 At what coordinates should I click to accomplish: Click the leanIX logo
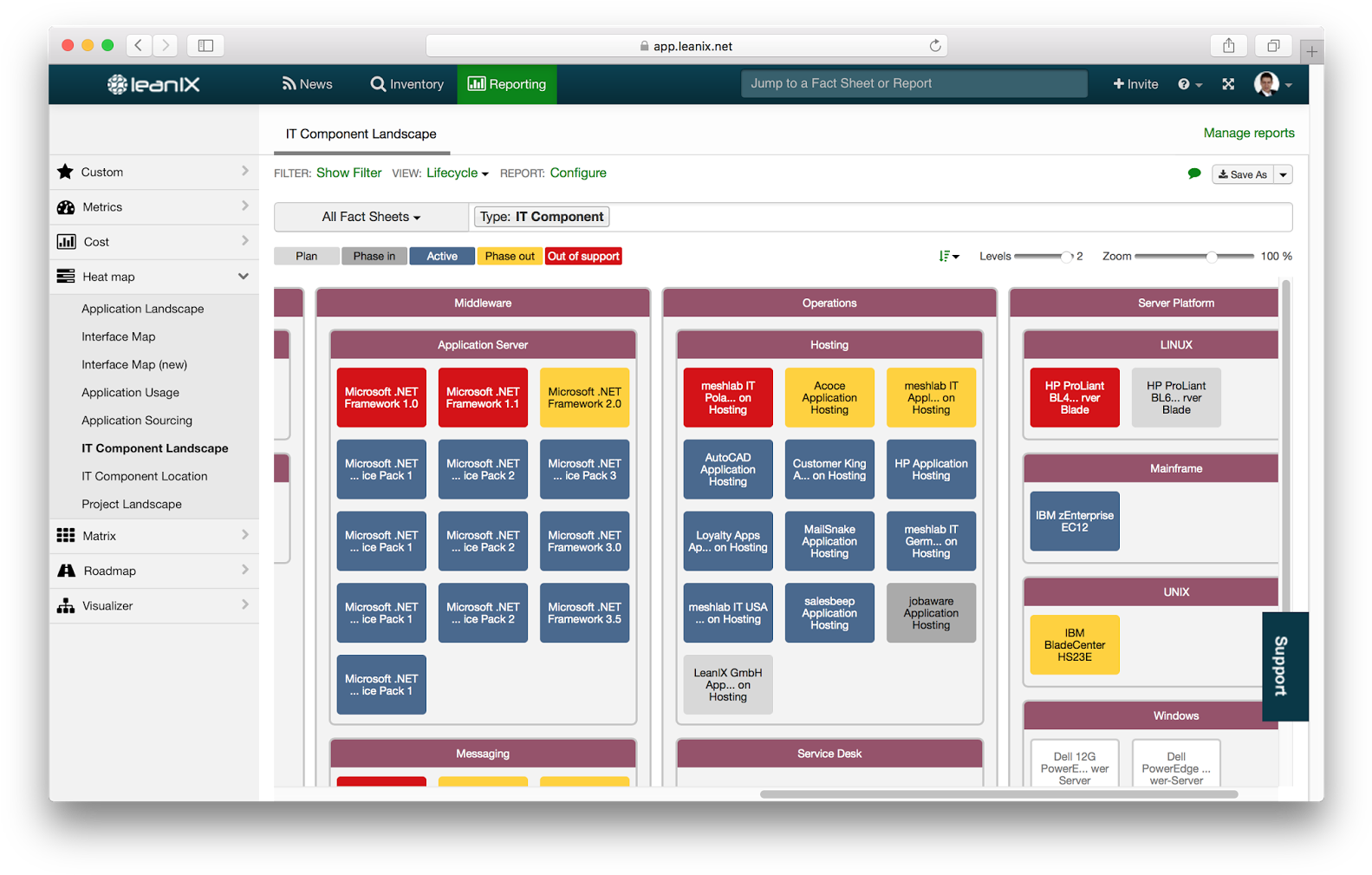[x=153, y=84]
